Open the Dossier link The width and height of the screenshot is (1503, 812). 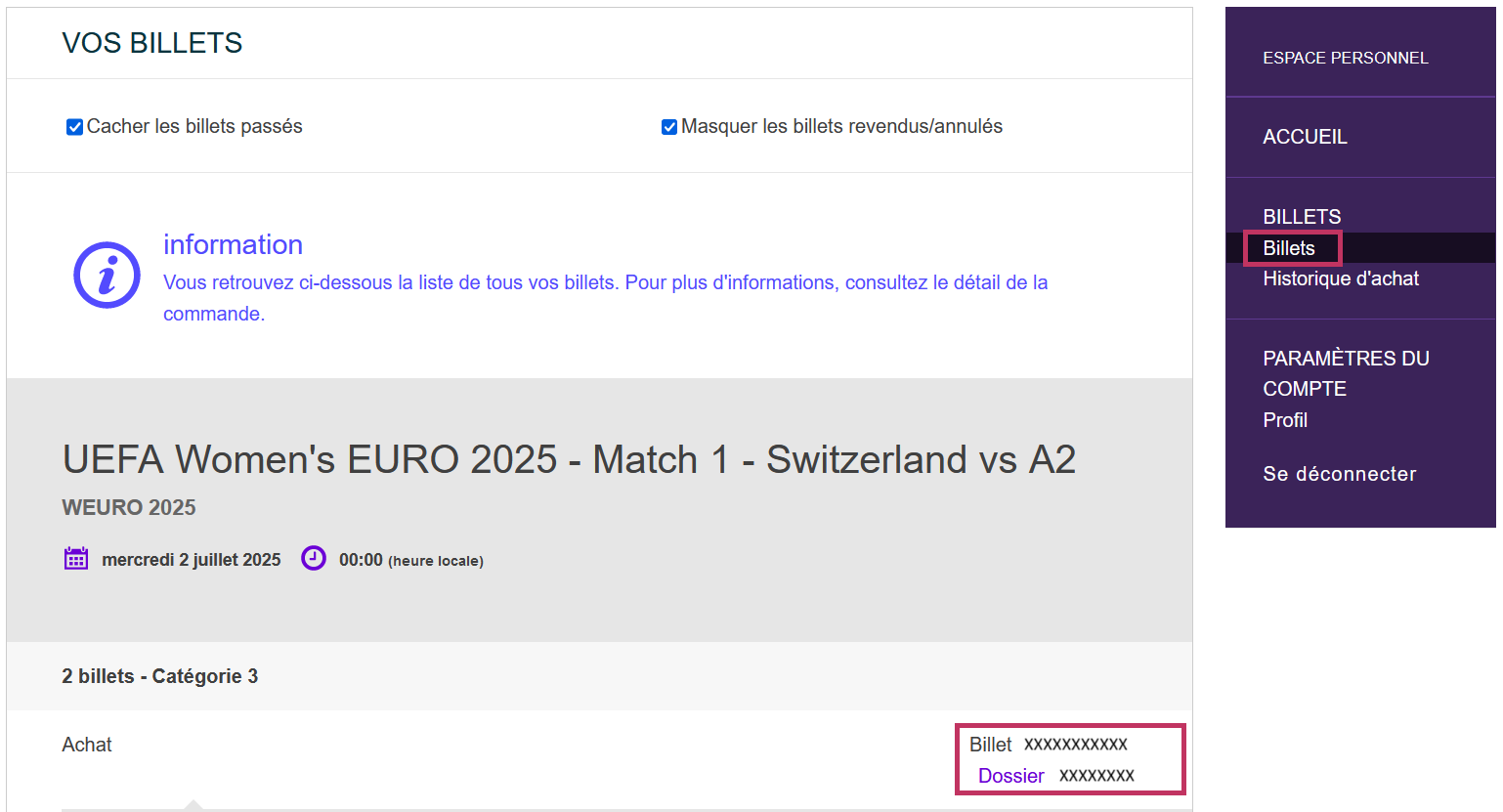(x=1011, y=776)
